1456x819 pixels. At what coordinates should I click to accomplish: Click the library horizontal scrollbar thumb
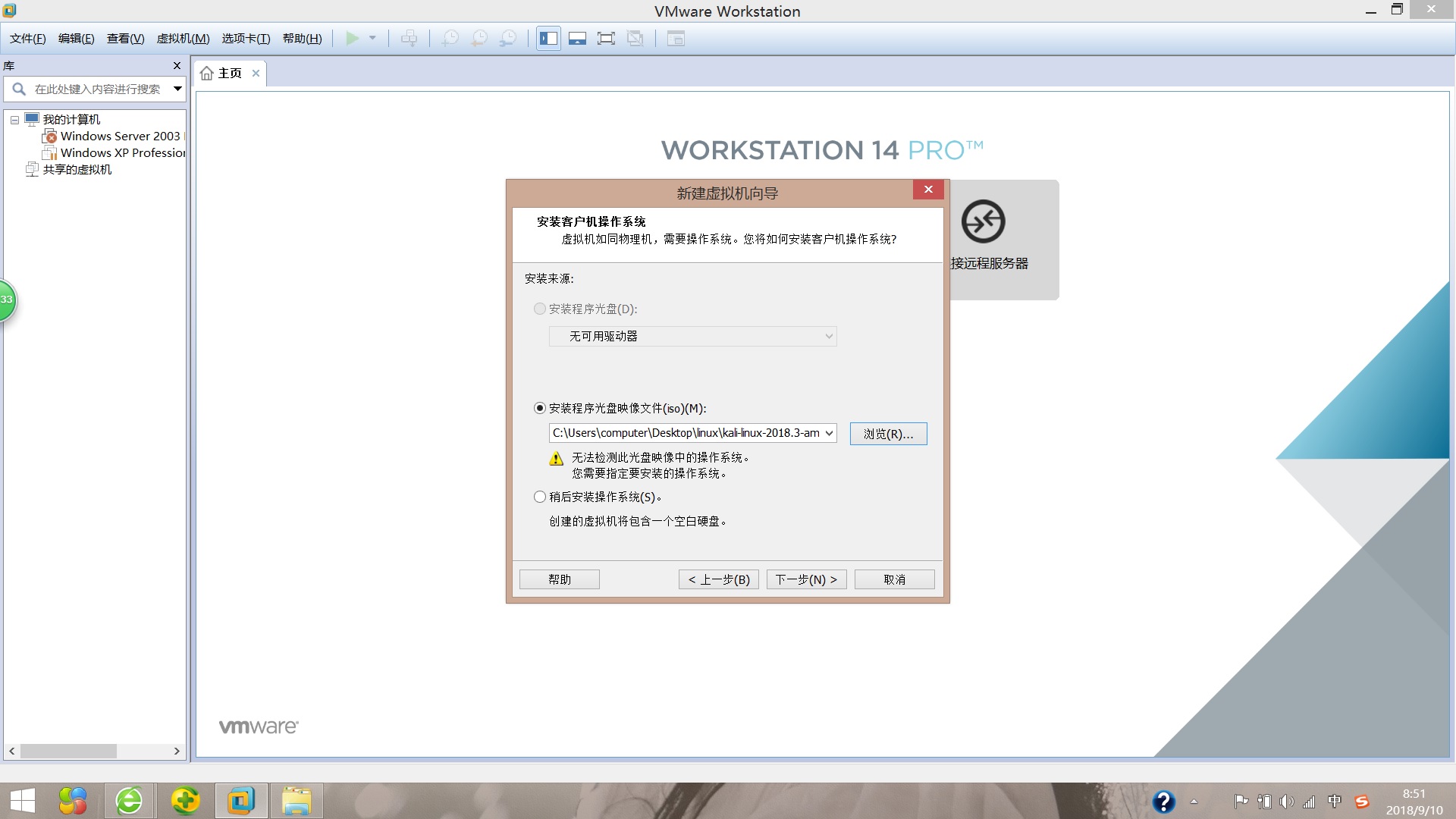tap(68, 751)
